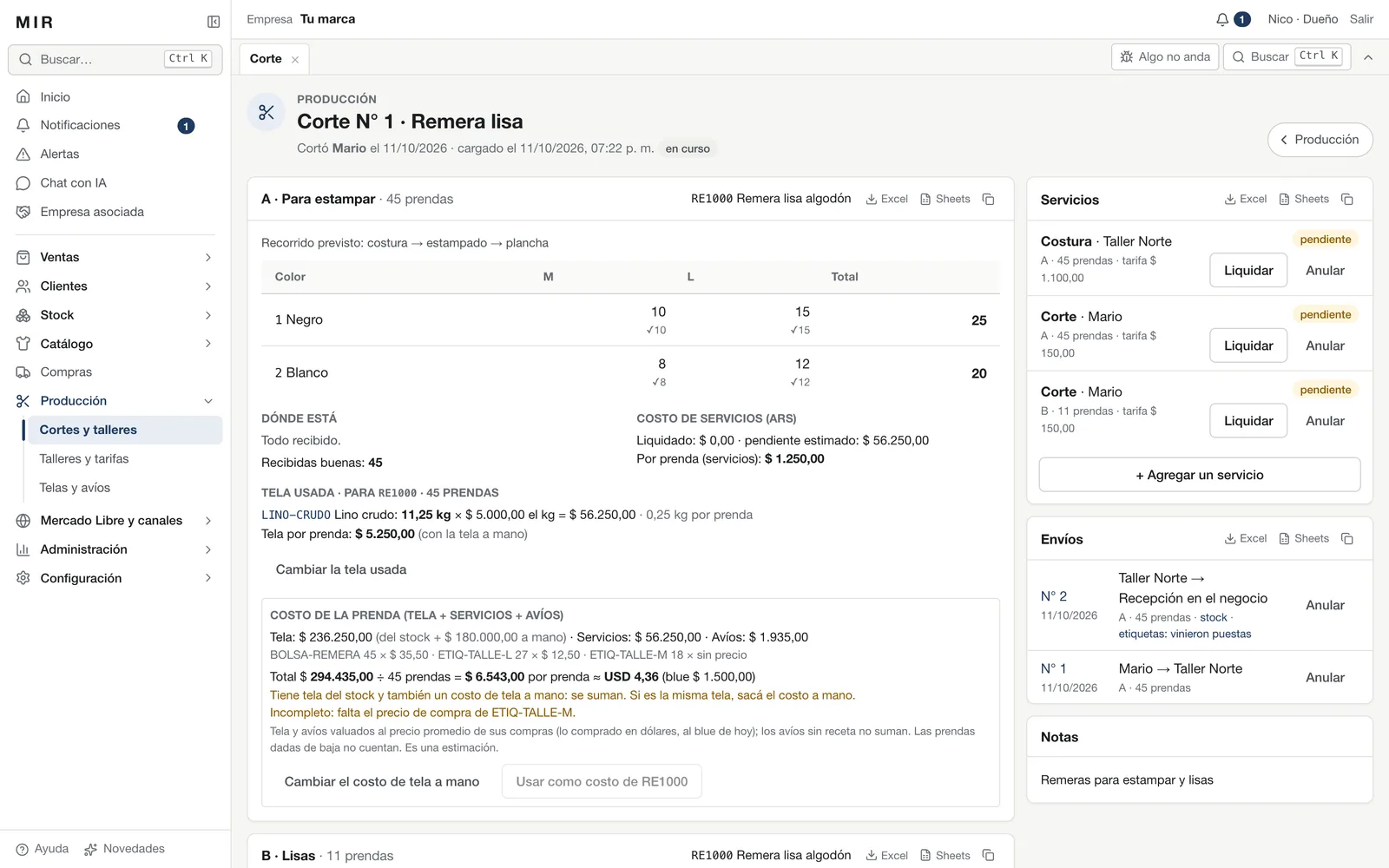Export Envíos to Excel
The height and width of the screenshot is (868, 1389).
point(1246,538)
